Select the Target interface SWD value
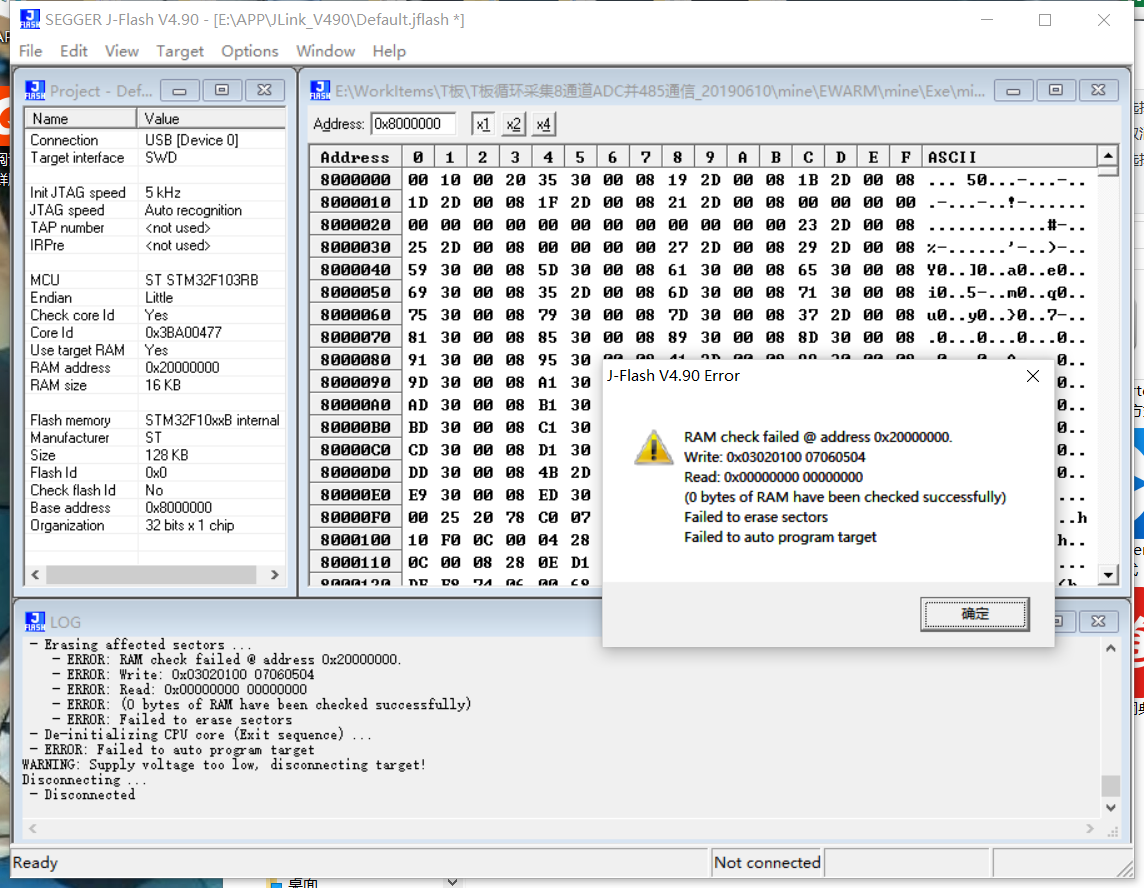The height and width of the screenshot is (888, 1144). (161, 158)
